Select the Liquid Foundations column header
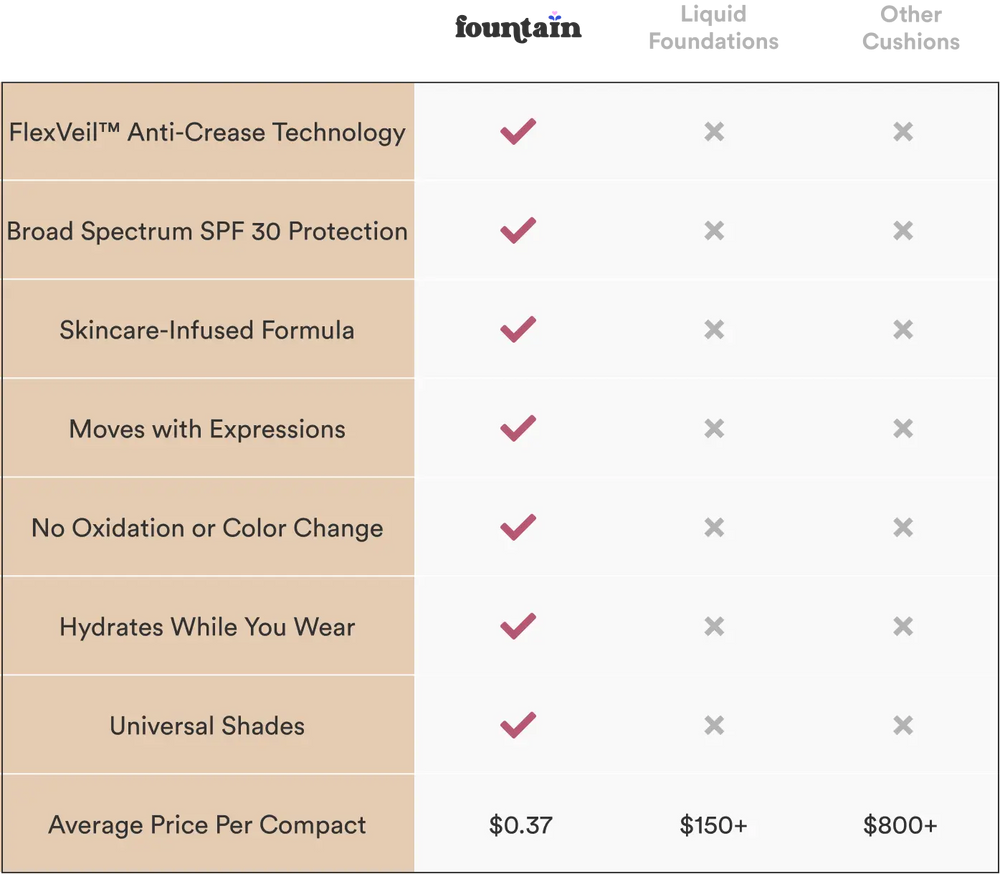Image resolution: width=1000 pixels, height=874 pixels. 713,28
